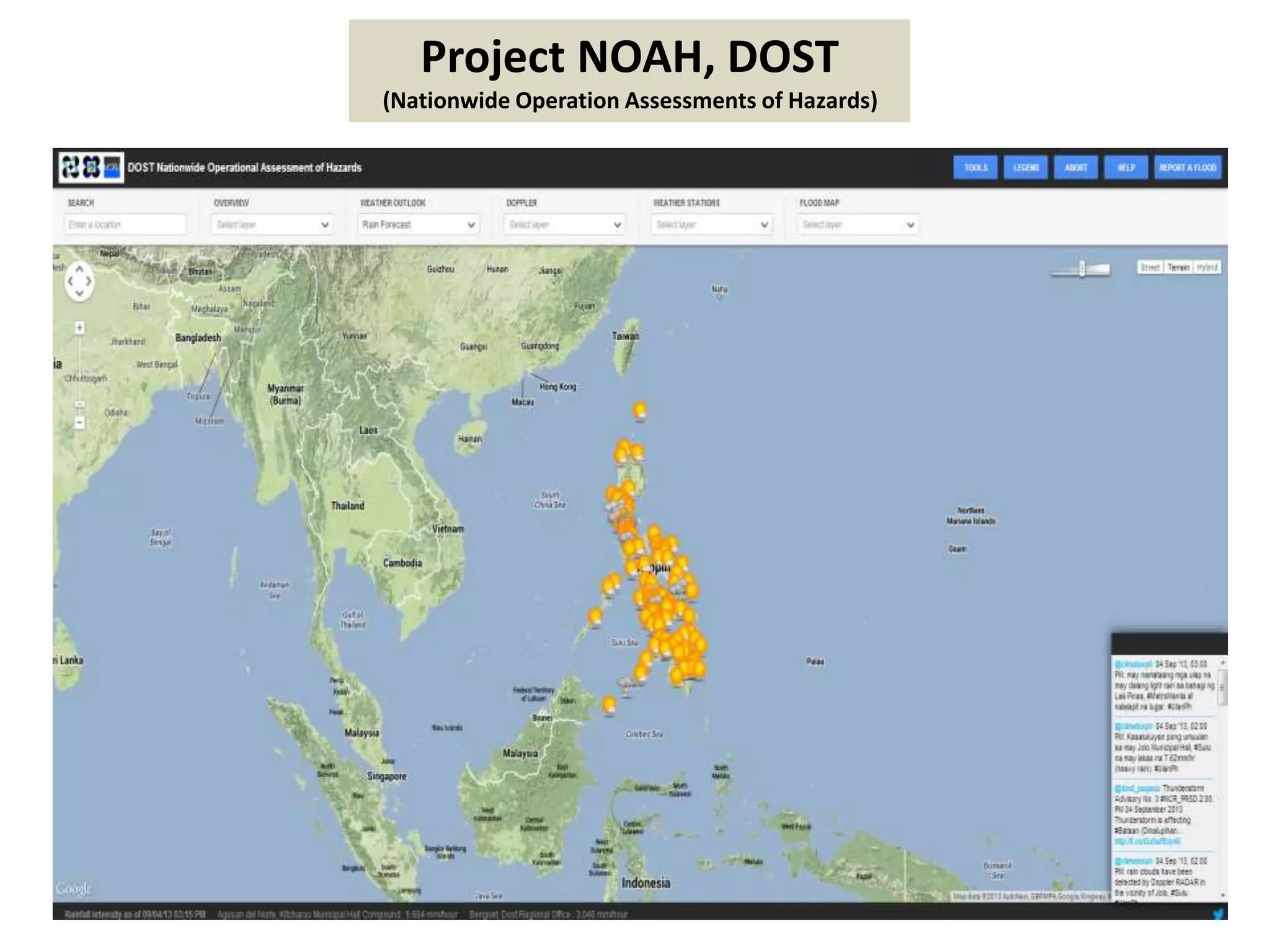Click the Benguet Dost Regional Office reading
The image size is (1270, 952).
[548, 914]
